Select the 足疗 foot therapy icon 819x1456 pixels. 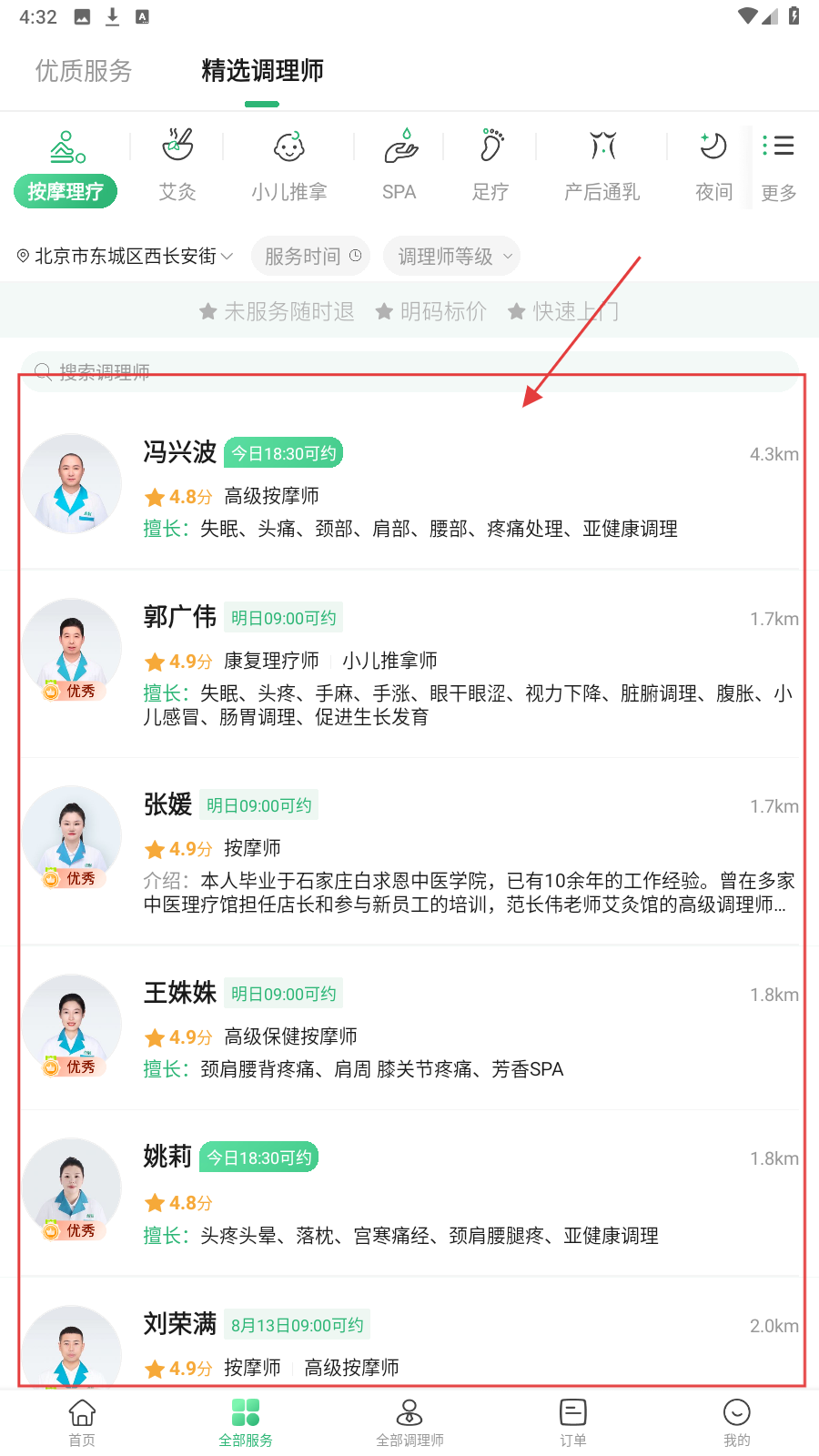point(491,146)
